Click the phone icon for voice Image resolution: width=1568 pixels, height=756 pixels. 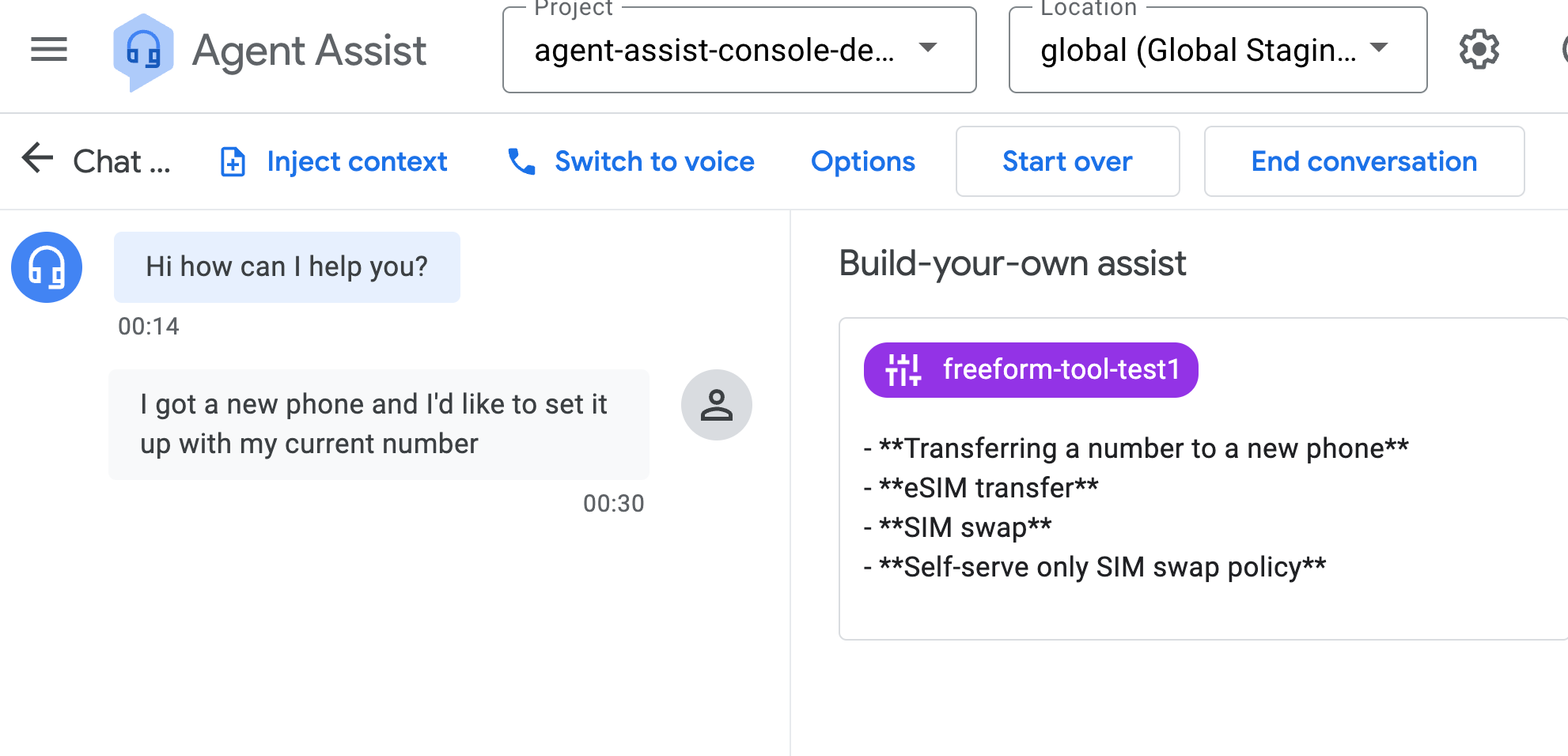coord(521,161)
